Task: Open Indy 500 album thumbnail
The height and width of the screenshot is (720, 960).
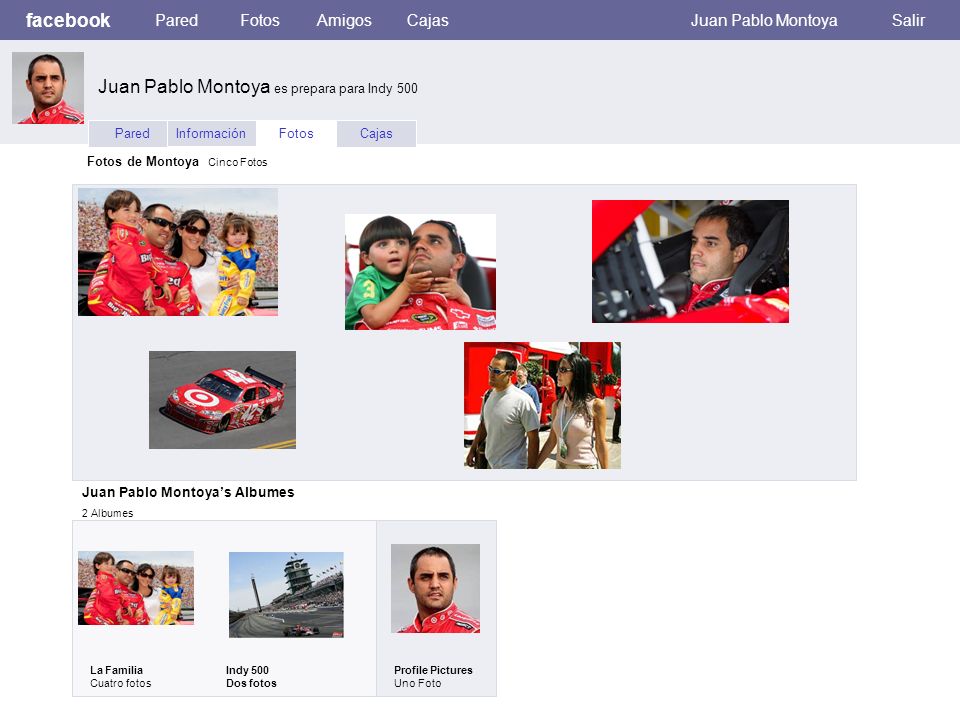Action: pyautogui.click(x=286, y=594)
